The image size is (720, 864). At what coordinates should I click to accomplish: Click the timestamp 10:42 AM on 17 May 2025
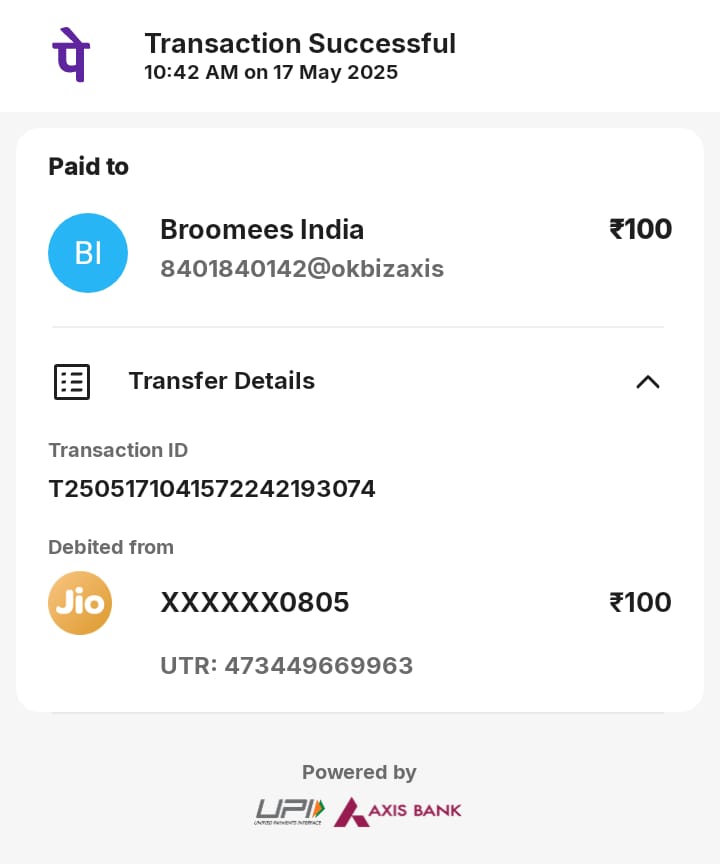[x=271, y=72]
